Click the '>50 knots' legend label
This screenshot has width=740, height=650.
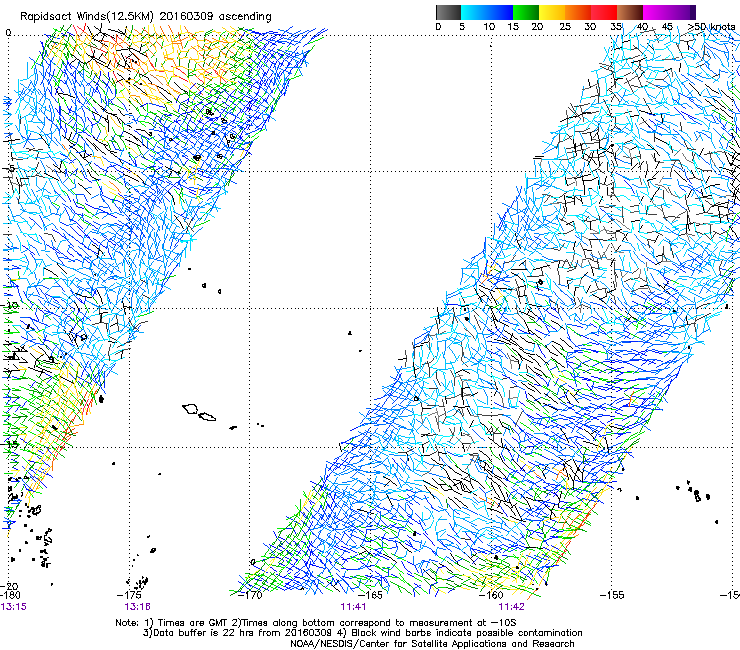(712, 27)
